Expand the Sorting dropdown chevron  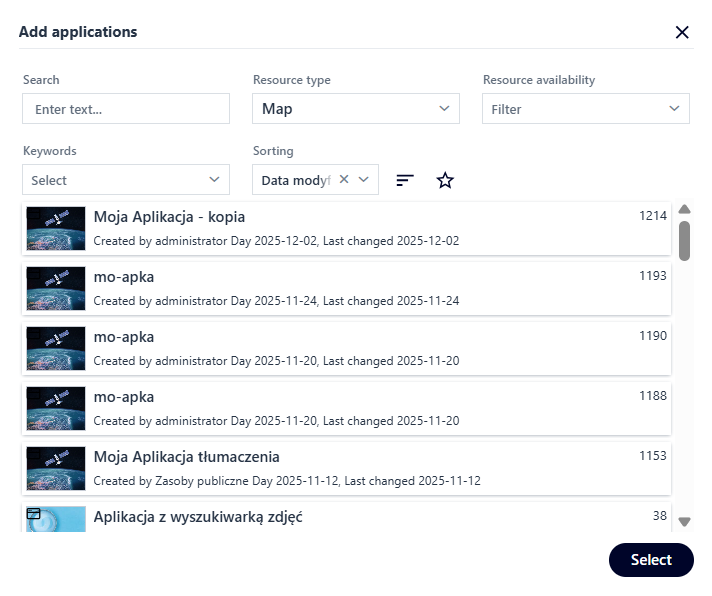[364, 180]
